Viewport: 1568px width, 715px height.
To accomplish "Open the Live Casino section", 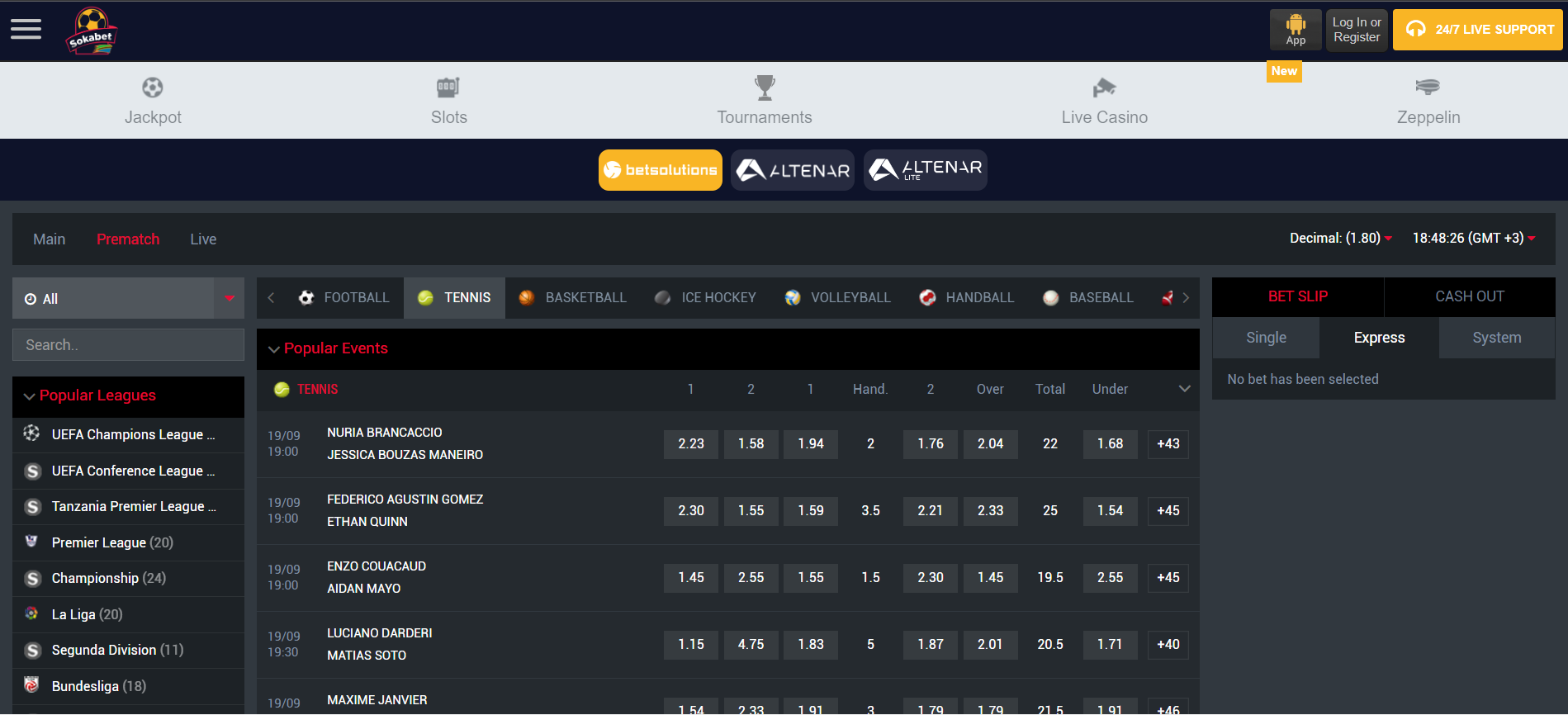I will tap(1105, 101).
